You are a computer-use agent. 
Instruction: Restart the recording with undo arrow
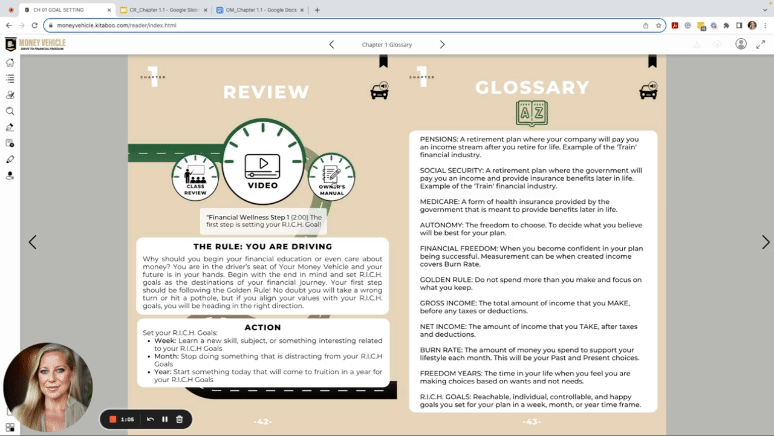coord(151,419)
